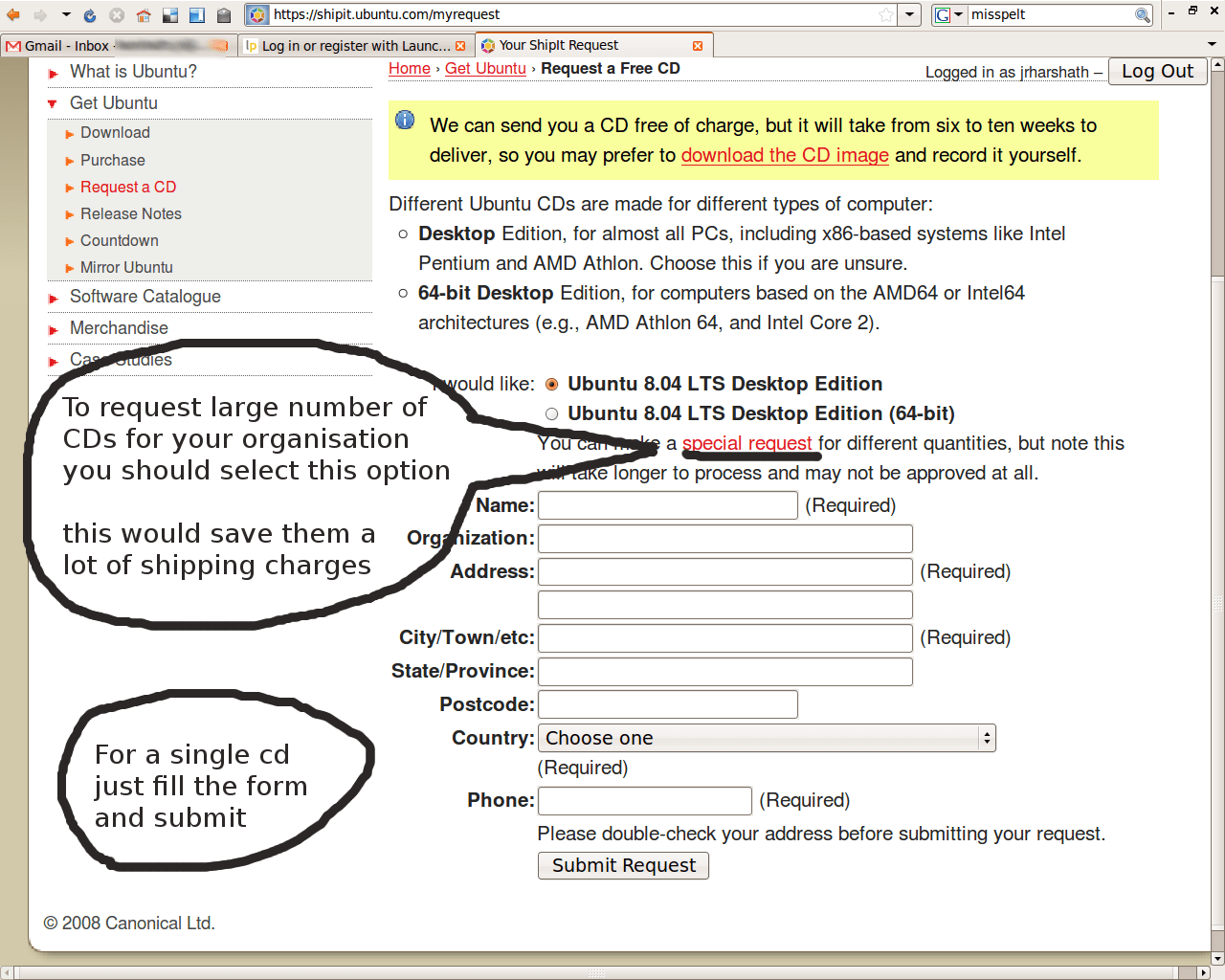Click the grey box toolbar icon
Image resolution: width=1225 pixels, height=980 pixels.
[224, 15]
